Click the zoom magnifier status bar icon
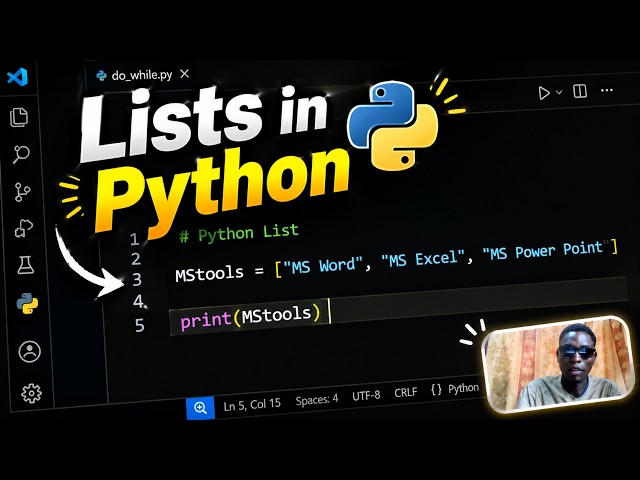This screenshot has height=480, width=640. (x=200, y=407)
